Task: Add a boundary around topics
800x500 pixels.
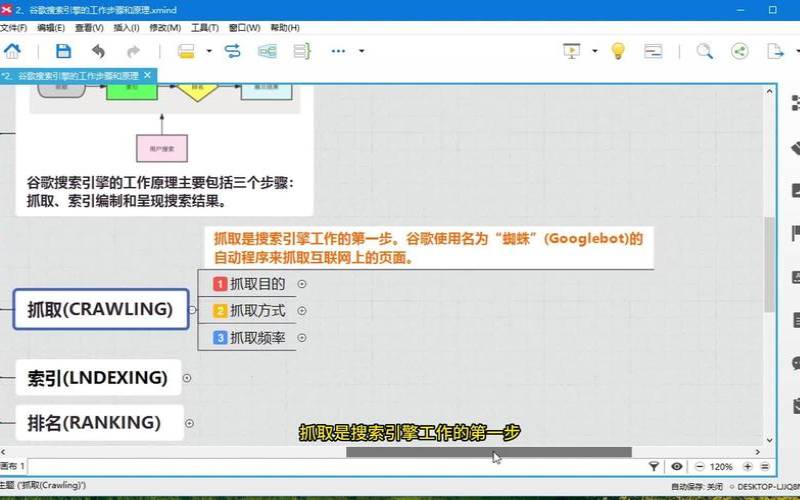Action: (267, 51)
